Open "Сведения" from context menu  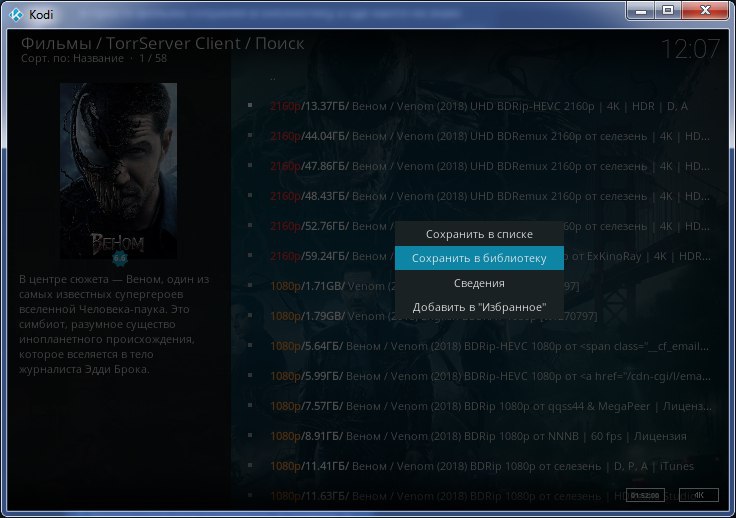click(x=479, y=283)
